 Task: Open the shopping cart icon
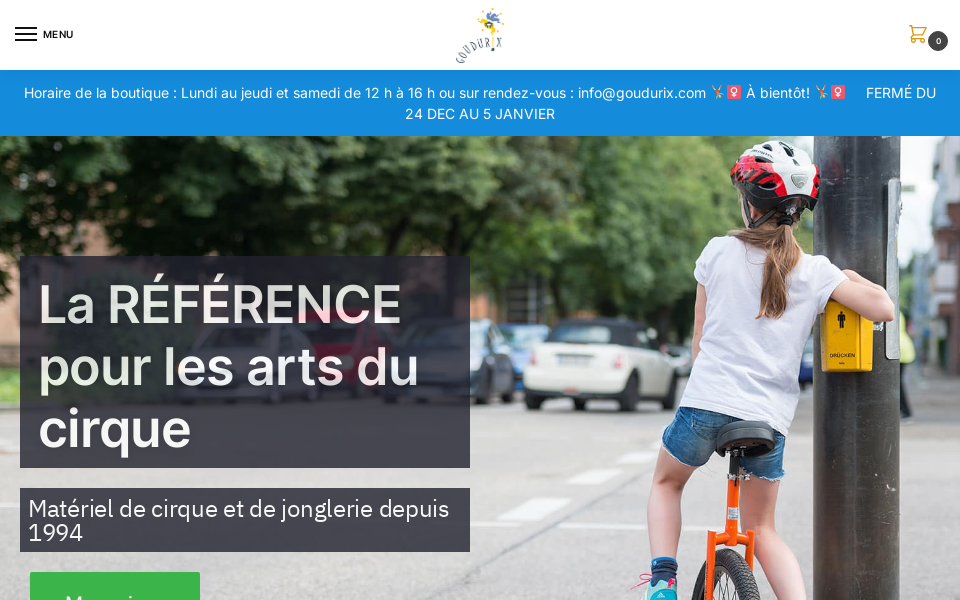click(x=917, y=34)
